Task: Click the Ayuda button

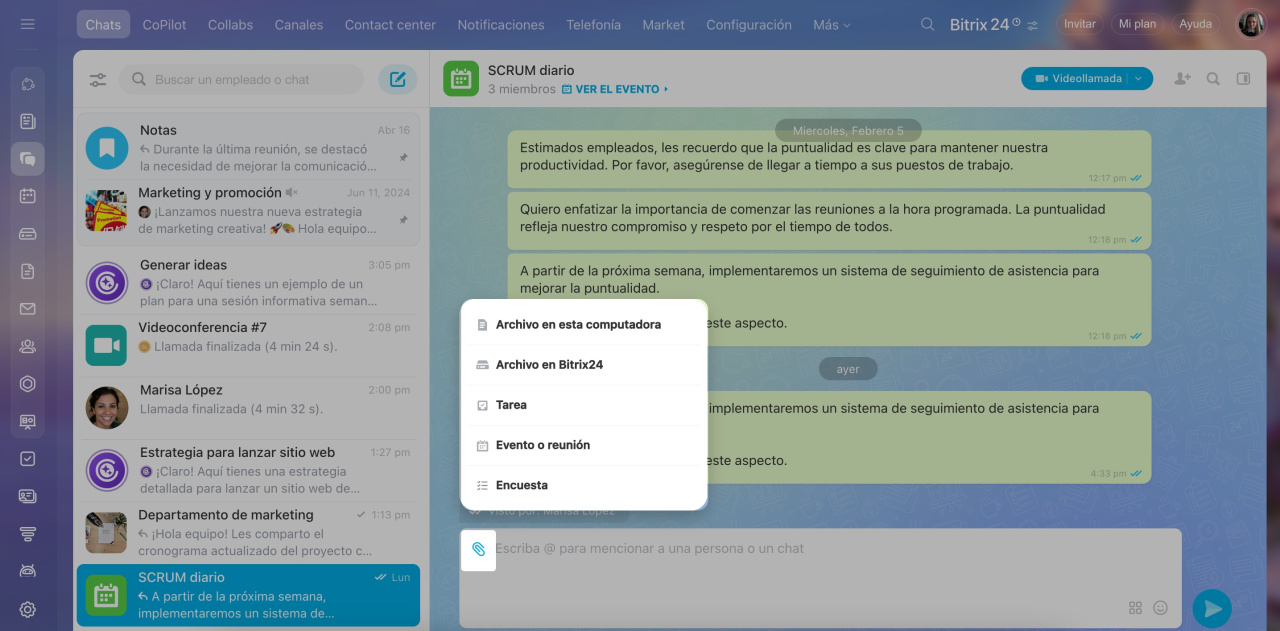Action: pos(1195,24)
